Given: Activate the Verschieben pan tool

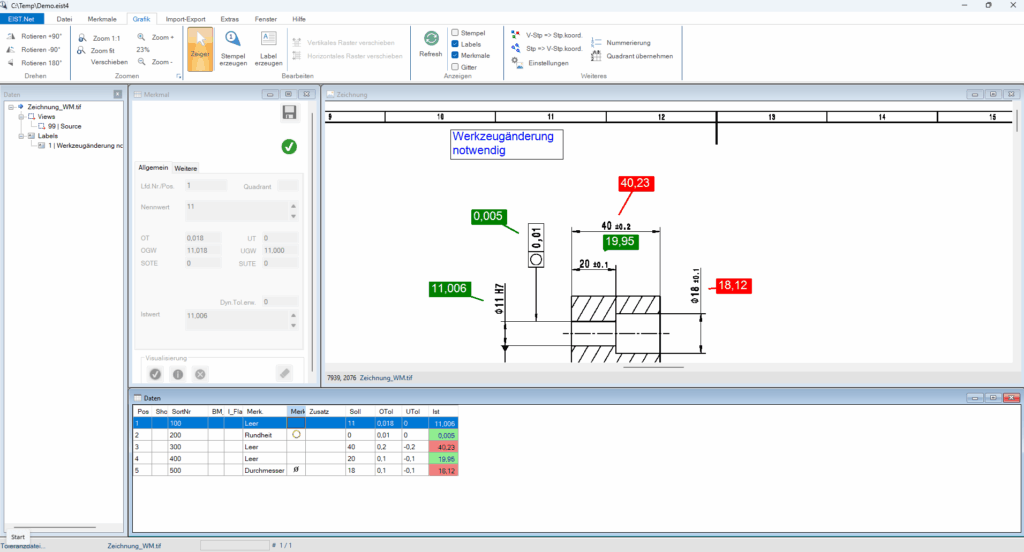Looking at the screenshot, I should coord(109,62).
